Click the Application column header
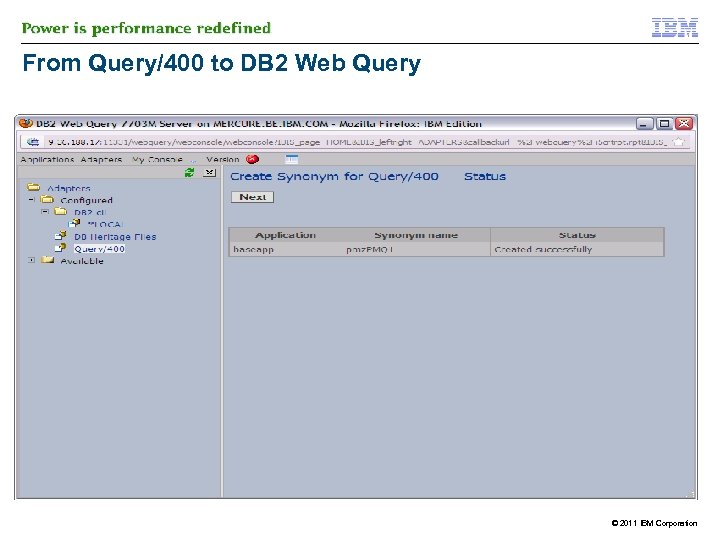Screen dimensions: 720x540 click(285, 235)
